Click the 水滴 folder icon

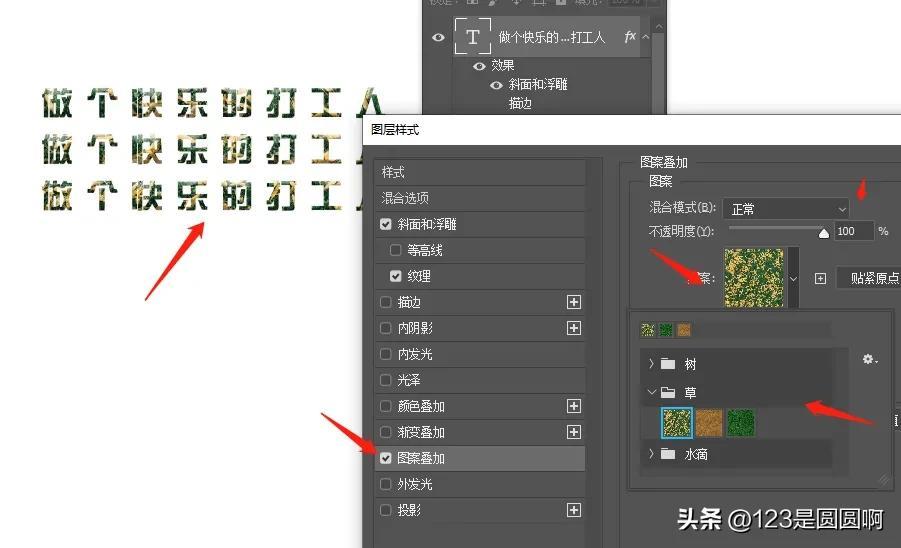667,454
